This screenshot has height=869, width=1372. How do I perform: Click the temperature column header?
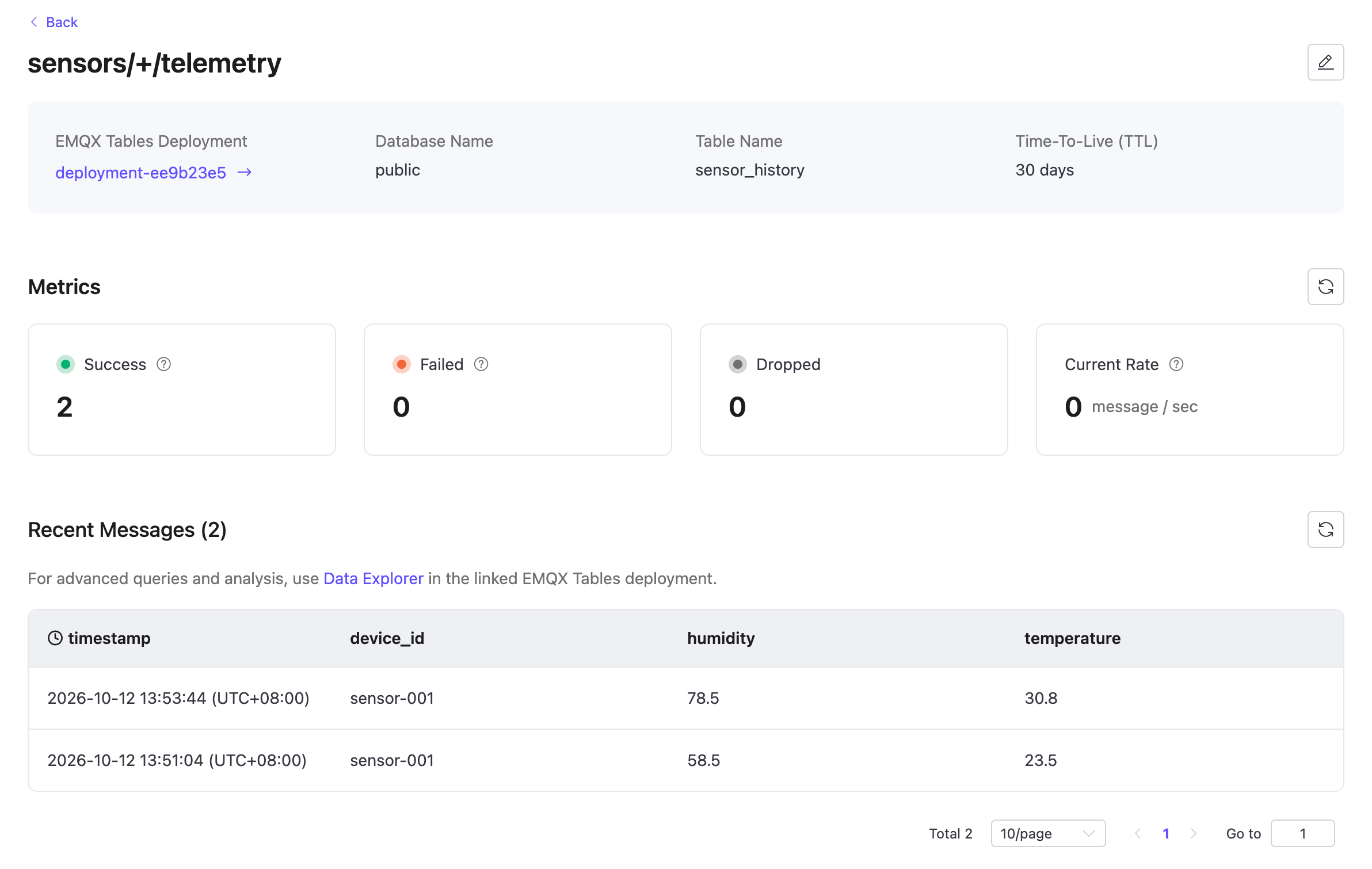pyautogui.click(x=1073, y=638)
